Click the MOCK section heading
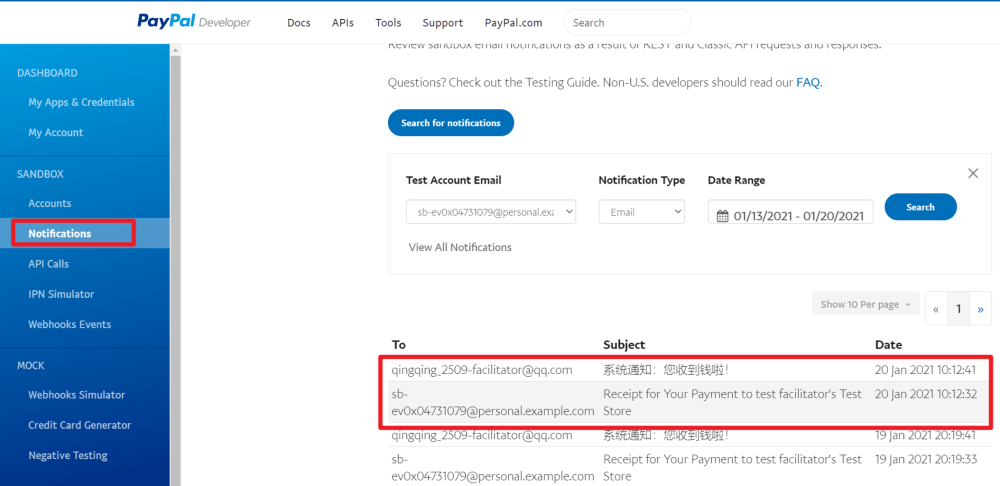This screenshot has height=486, width=1000. pos(31,365)
